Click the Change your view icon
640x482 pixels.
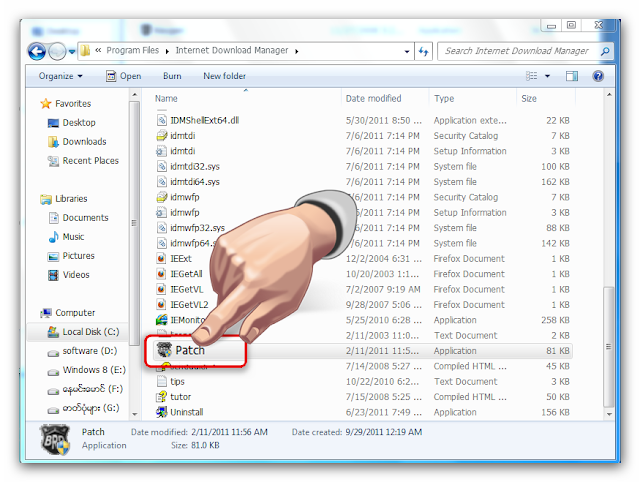point(531,76)
